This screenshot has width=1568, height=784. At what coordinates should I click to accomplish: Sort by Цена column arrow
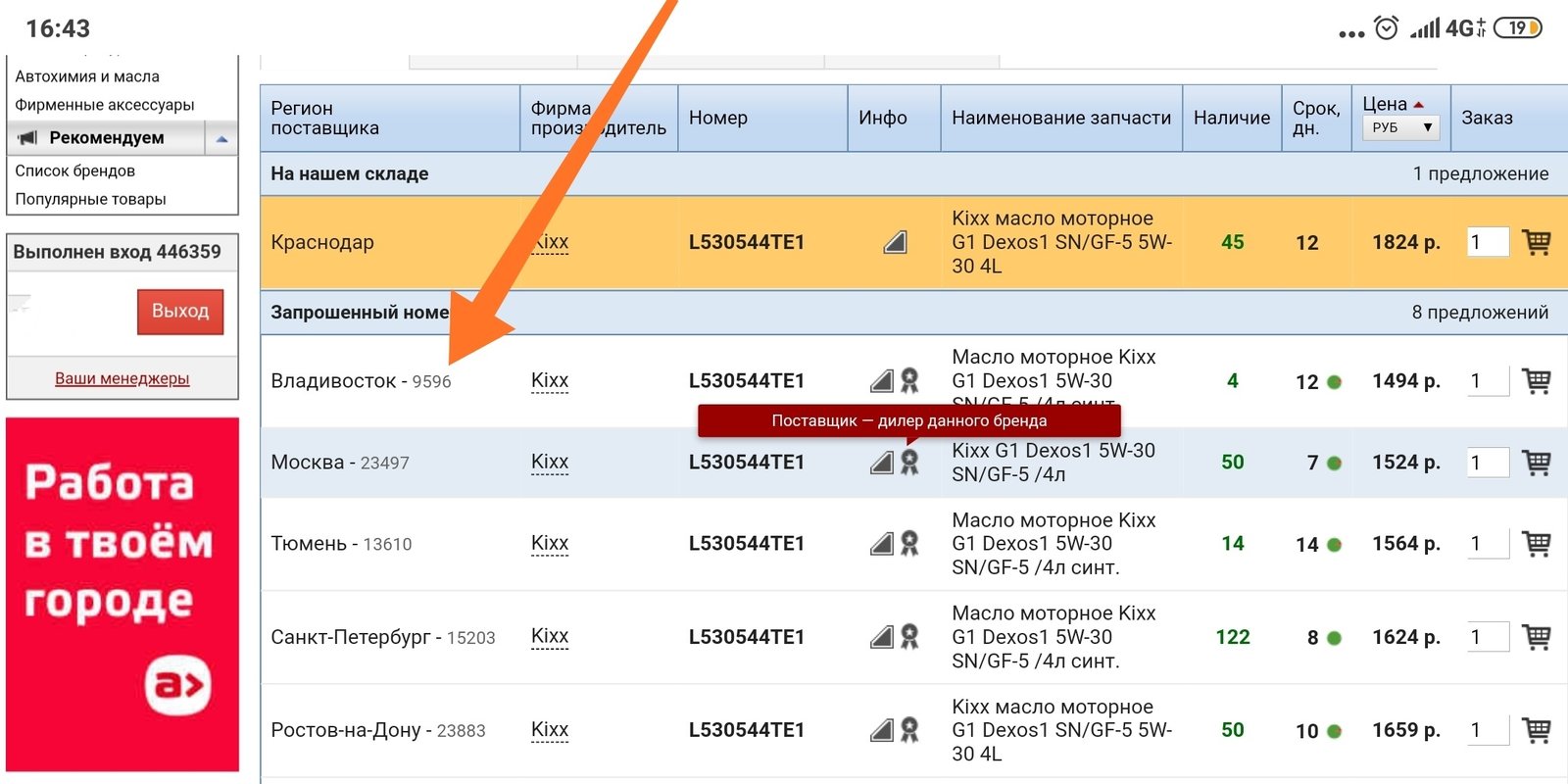1419,104
